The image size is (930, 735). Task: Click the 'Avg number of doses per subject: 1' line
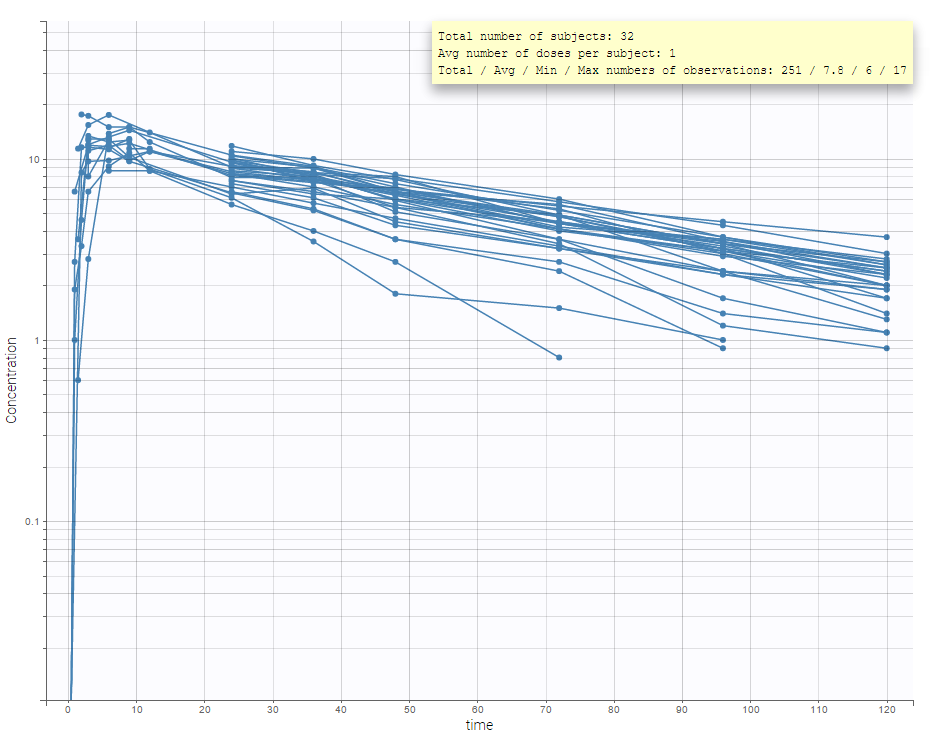click(556, 53)
